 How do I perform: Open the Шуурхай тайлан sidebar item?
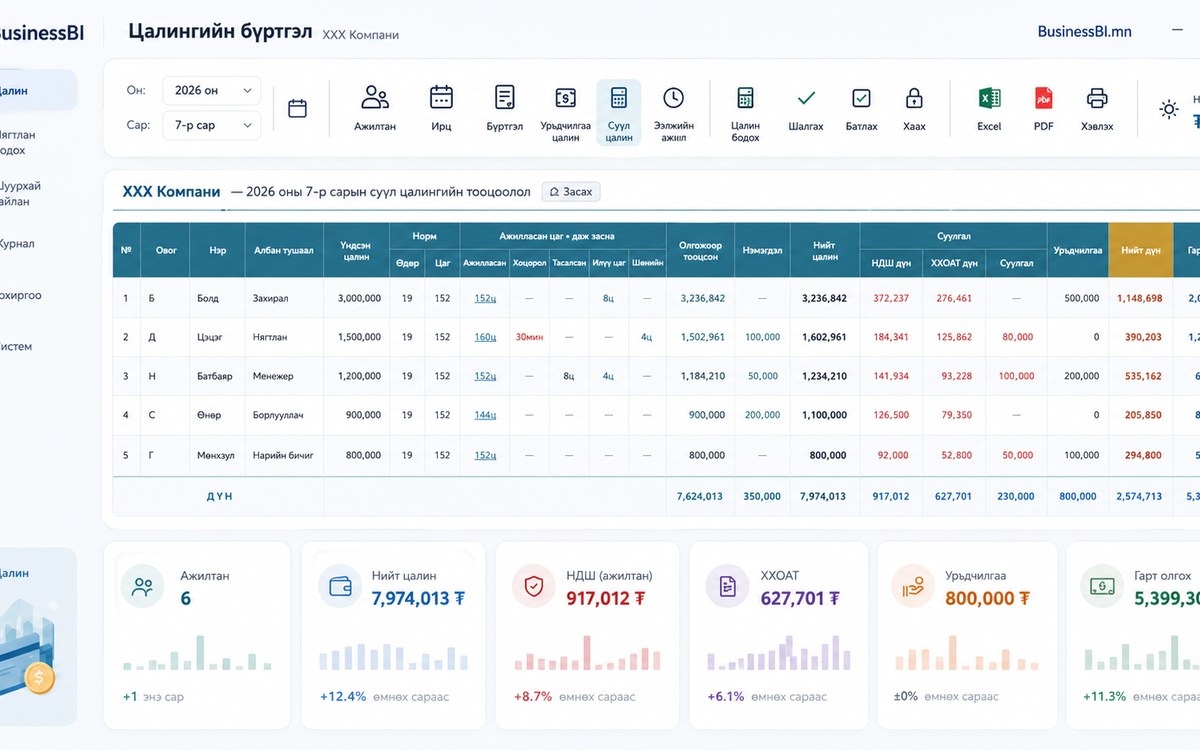20,194
